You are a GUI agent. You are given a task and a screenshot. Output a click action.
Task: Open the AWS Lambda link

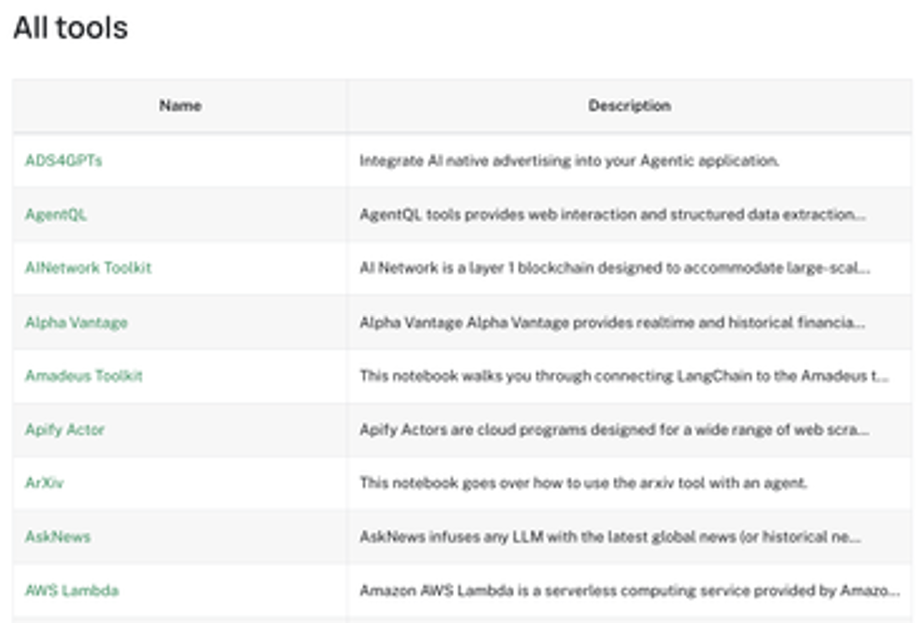[72, 591]
